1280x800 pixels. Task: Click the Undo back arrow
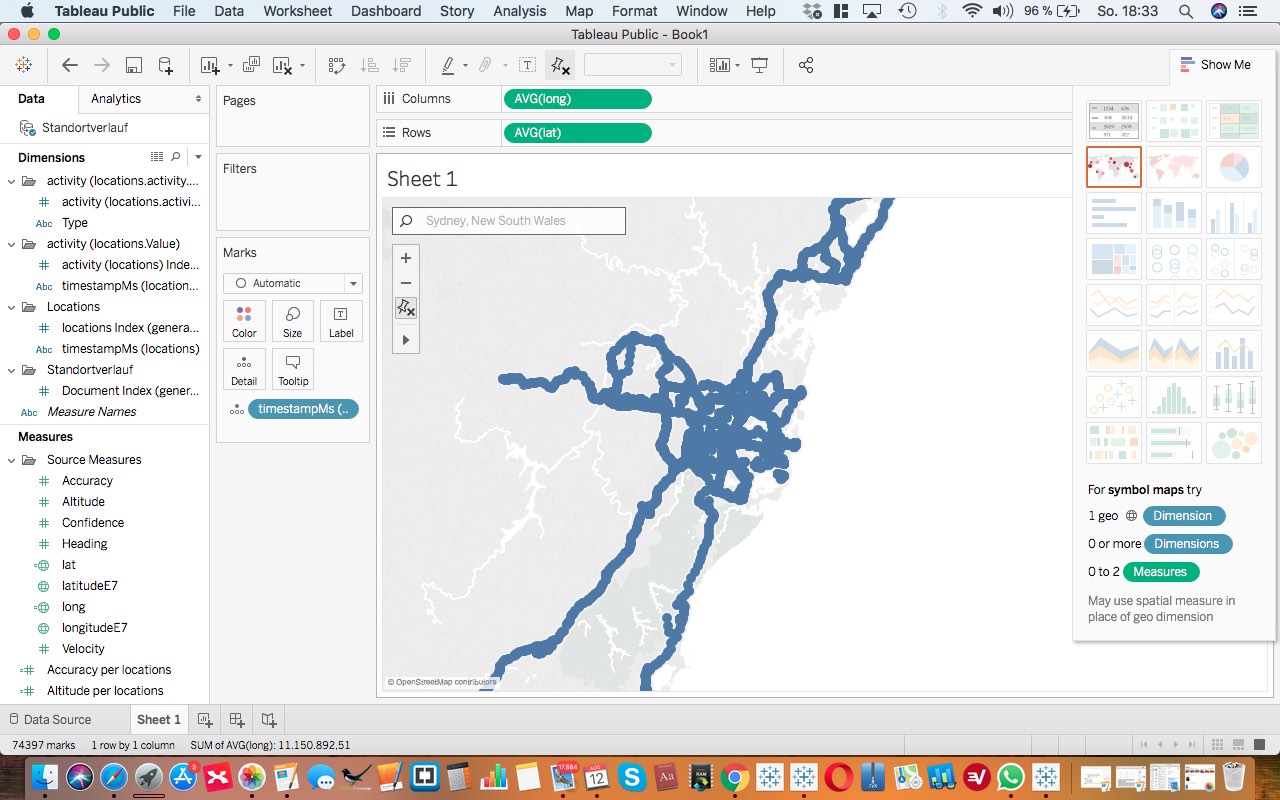pyautogui.click(x=69, y=65)
